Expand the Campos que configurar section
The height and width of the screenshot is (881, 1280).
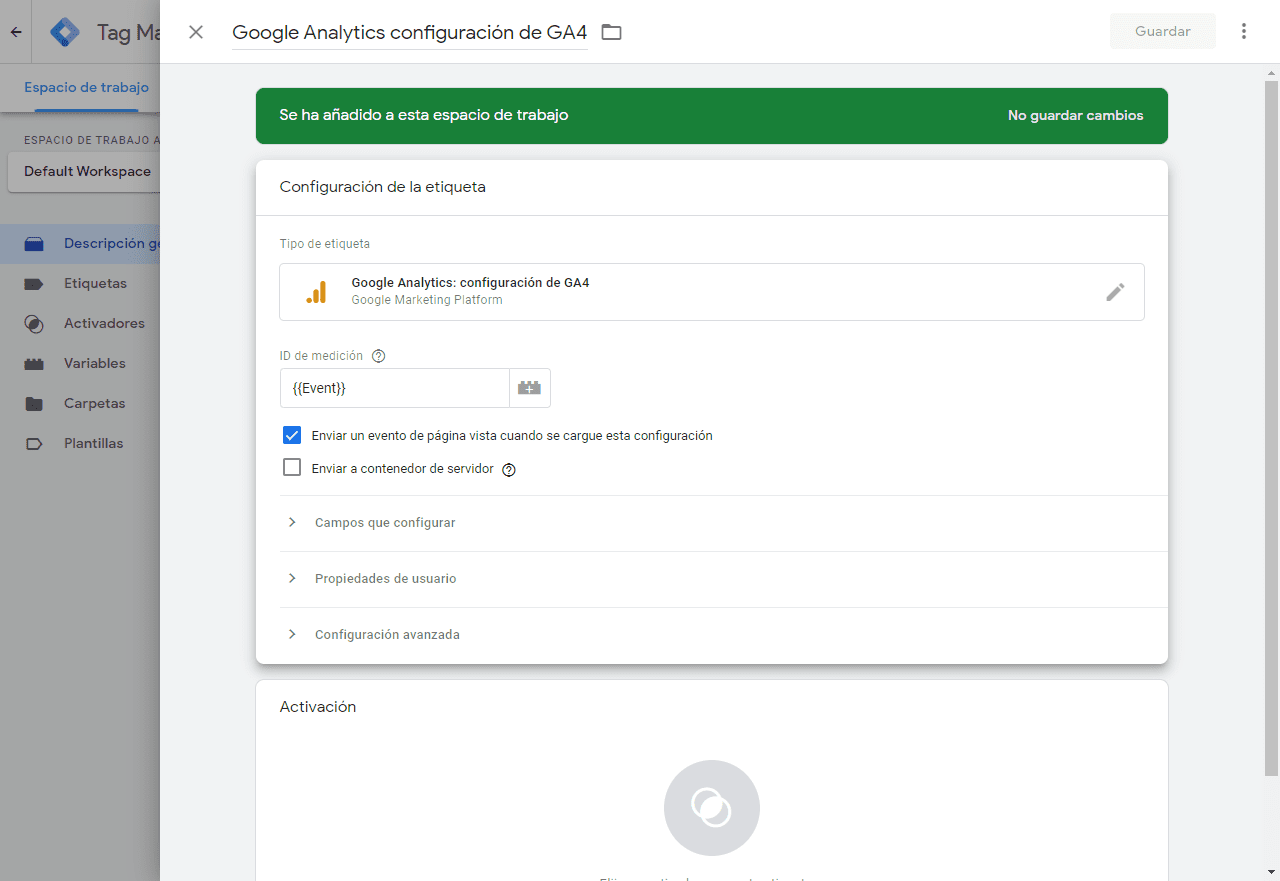tap(385, 523)
